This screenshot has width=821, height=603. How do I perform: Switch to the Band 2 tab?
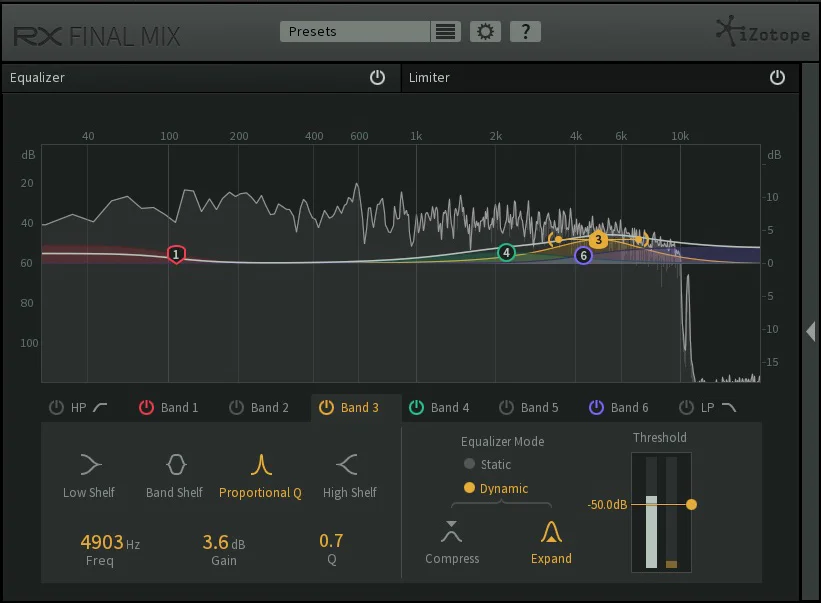(270, 408)
